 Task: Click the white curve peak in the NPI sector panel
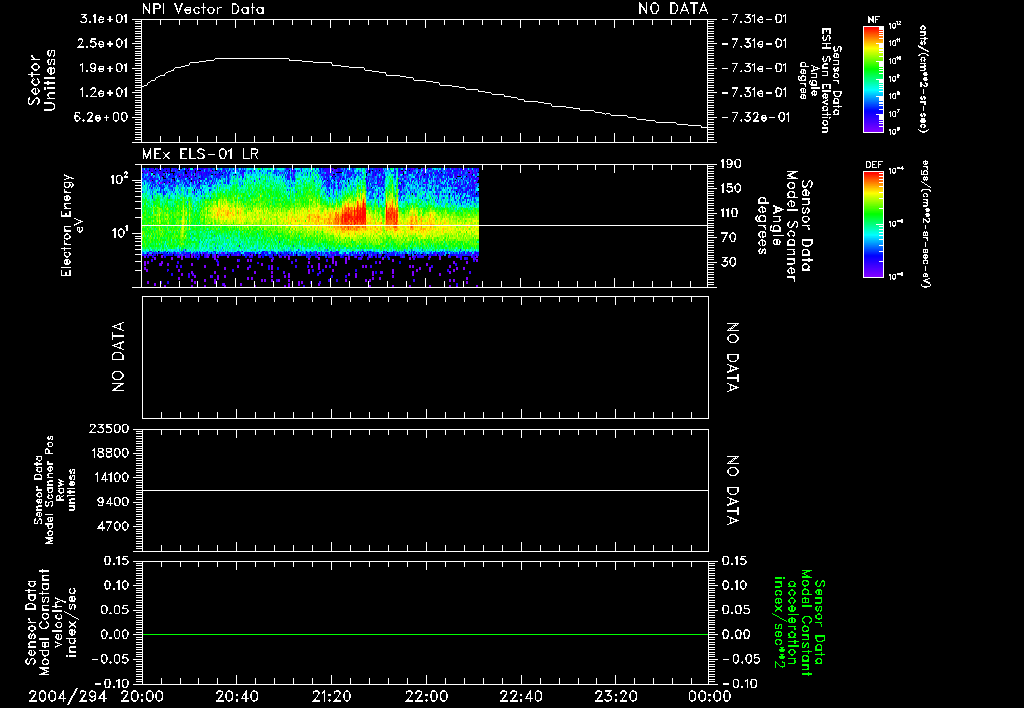pos(251,58)
